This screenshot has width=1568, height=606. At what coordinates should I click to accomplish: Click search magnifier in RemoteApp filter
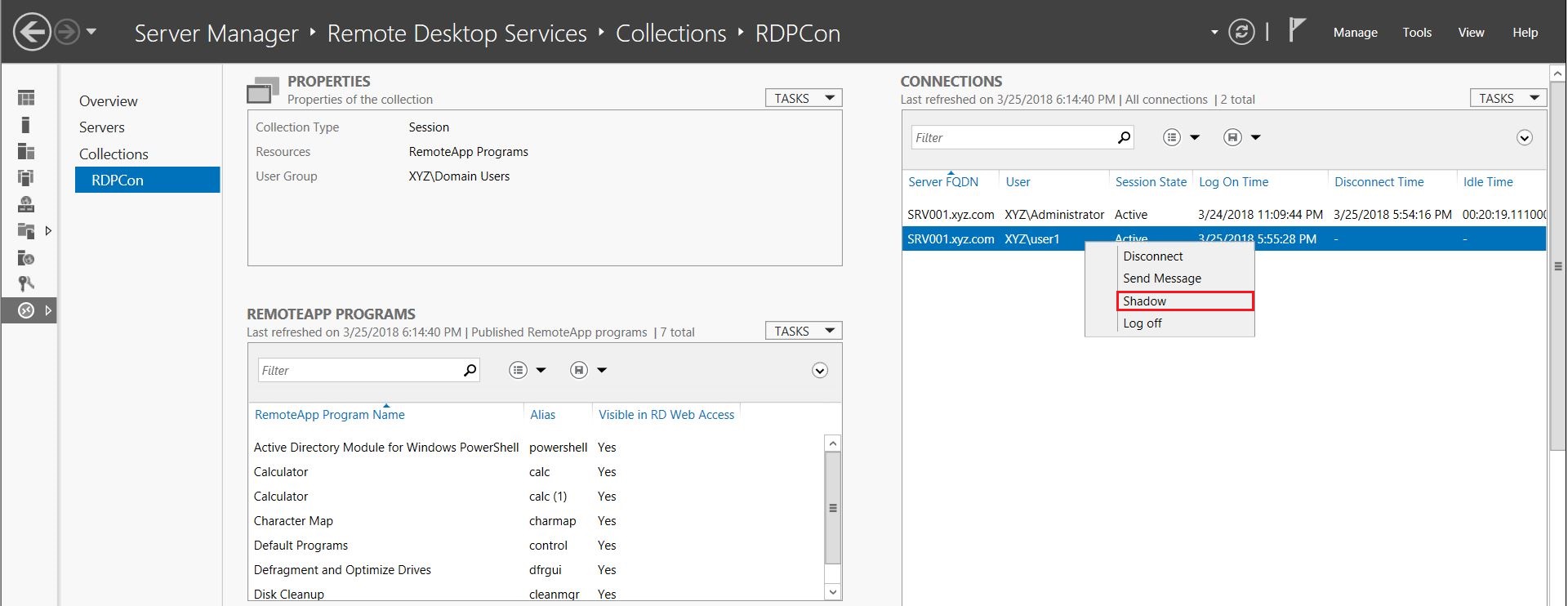[470, 370]
